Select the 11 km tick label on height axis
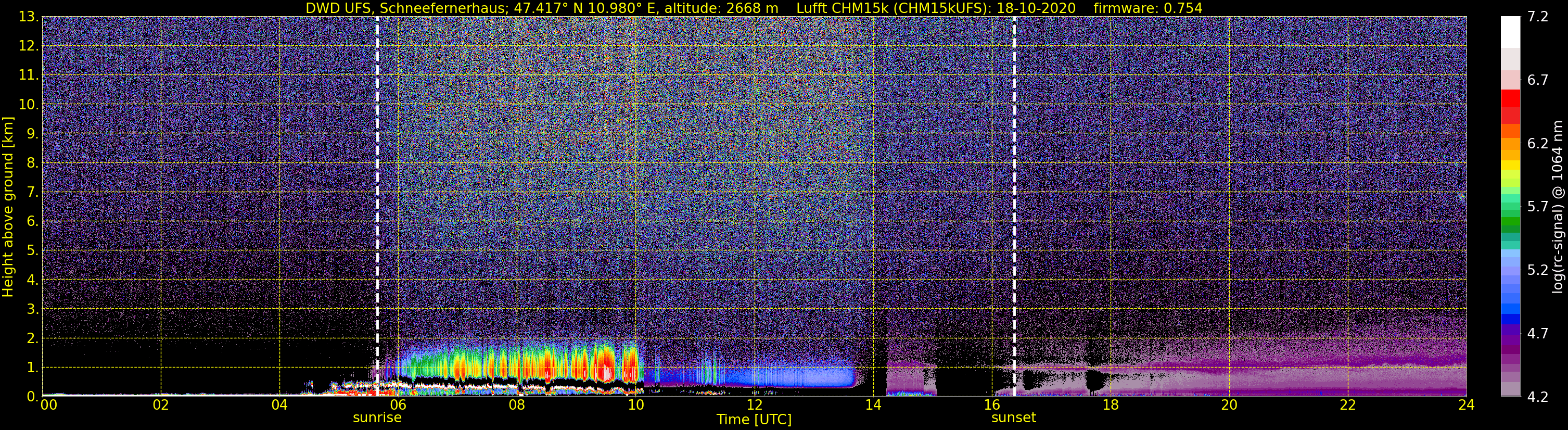This screenshot has height=430, width=1568. (28, 75)
